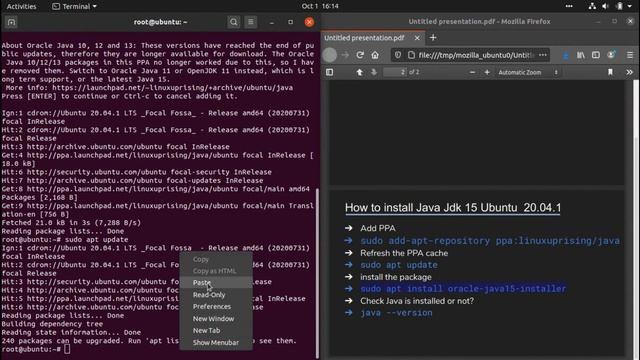Viewport: 640px width, 360px height.
Task: Toggle Show Menubar in the context menu
Action: (x=216, y=343)
